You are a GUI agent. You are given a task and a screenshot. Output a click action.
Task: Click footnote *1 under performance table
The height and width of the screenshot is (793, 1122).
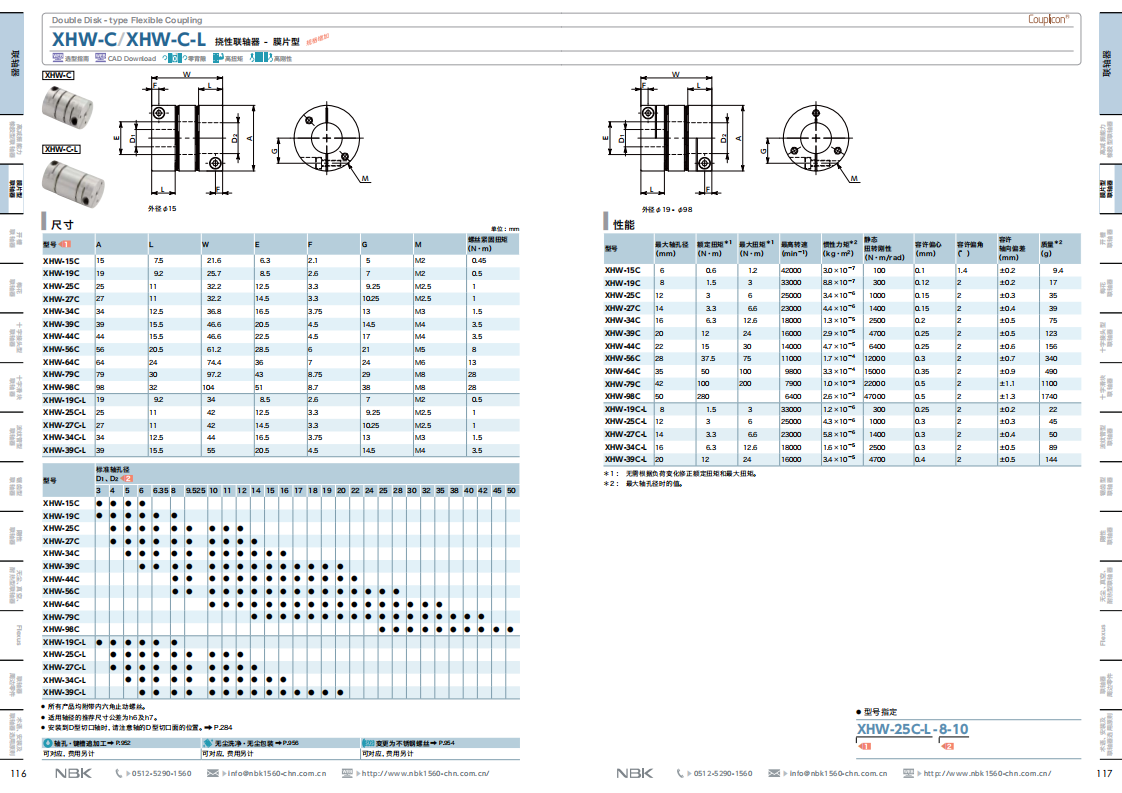click(x=680, y=474)
